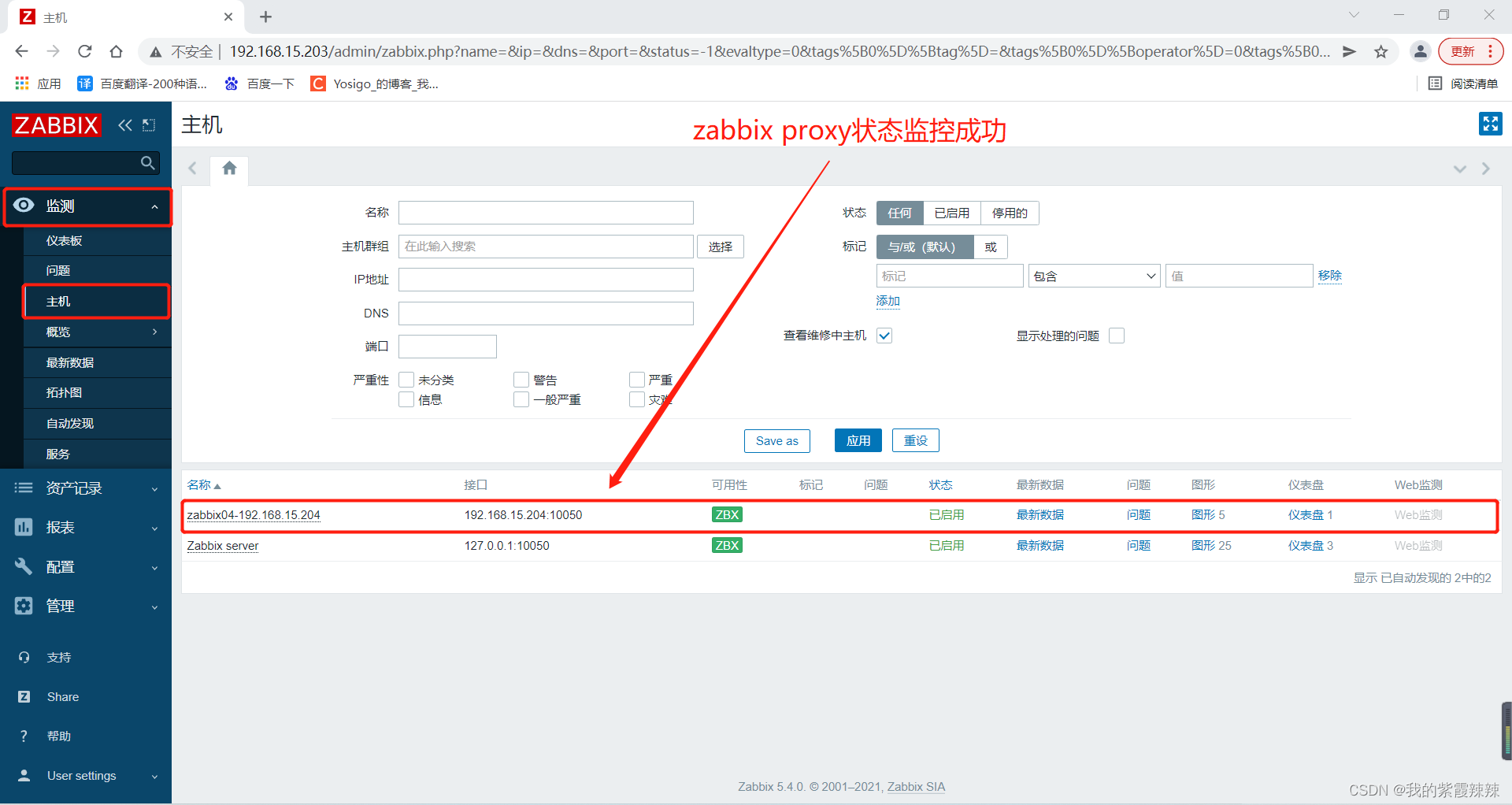Click the not secure warning icon
Viewport: 1512px width, 805px height.
156,52
